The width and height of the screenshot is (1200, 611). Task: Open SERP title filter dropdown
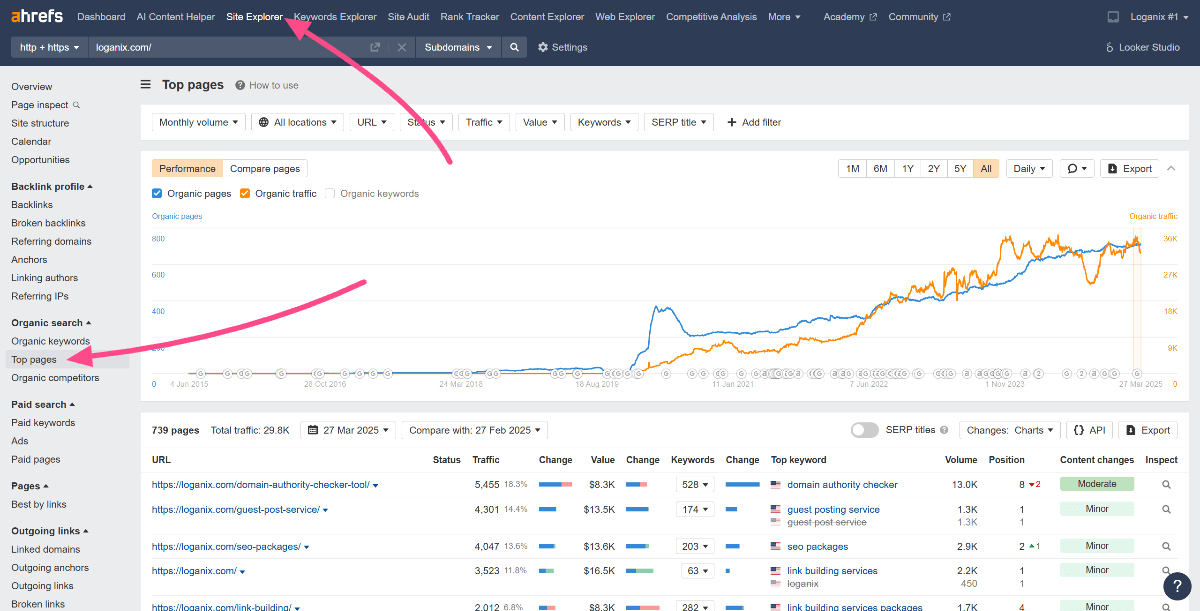679,122
